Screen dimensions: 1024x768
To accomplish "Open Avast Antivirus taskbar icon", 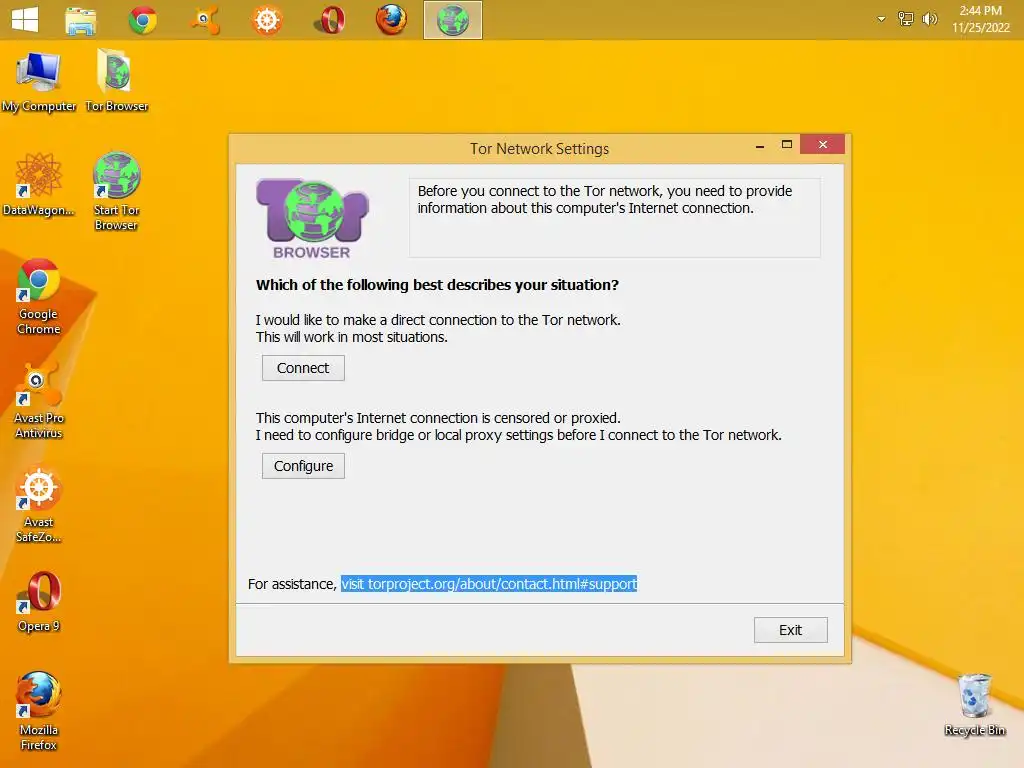I will pyautogui.click(x=204, y=20).
